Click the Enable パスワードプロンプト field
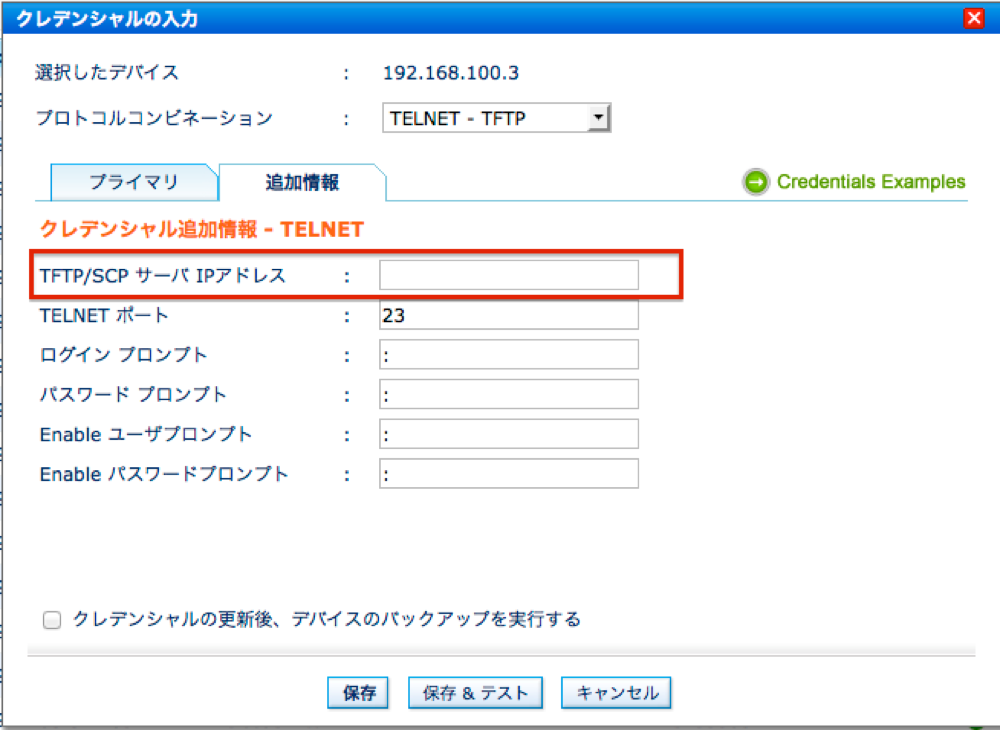1000x730 pixels. [508, 473]
